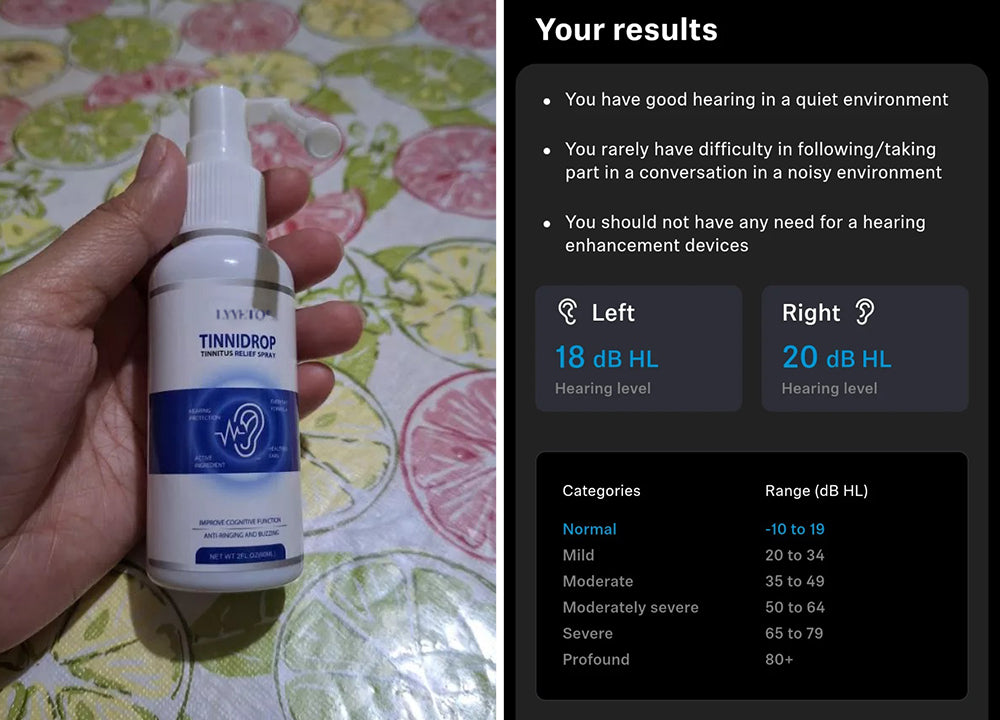This screenshot has width=1000, height=720.
Task: Click the 18 dB HL value
Action: tap(607, 357)
